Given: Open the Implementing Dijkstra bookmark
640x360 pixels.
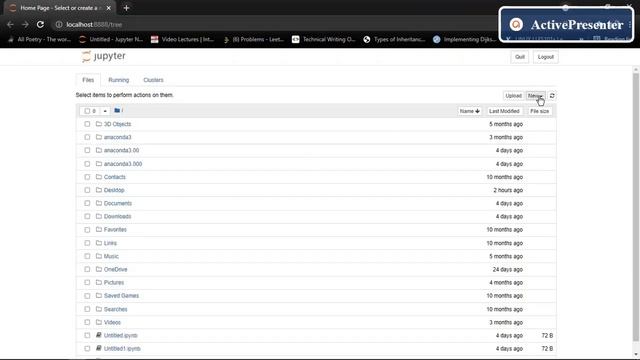Looking at the screenshot, I should [x=465, y=40].
